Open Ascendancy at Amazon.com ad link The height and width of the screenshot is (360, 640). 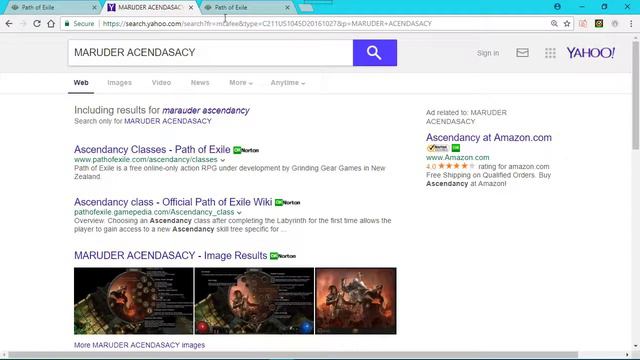[489, 138]
